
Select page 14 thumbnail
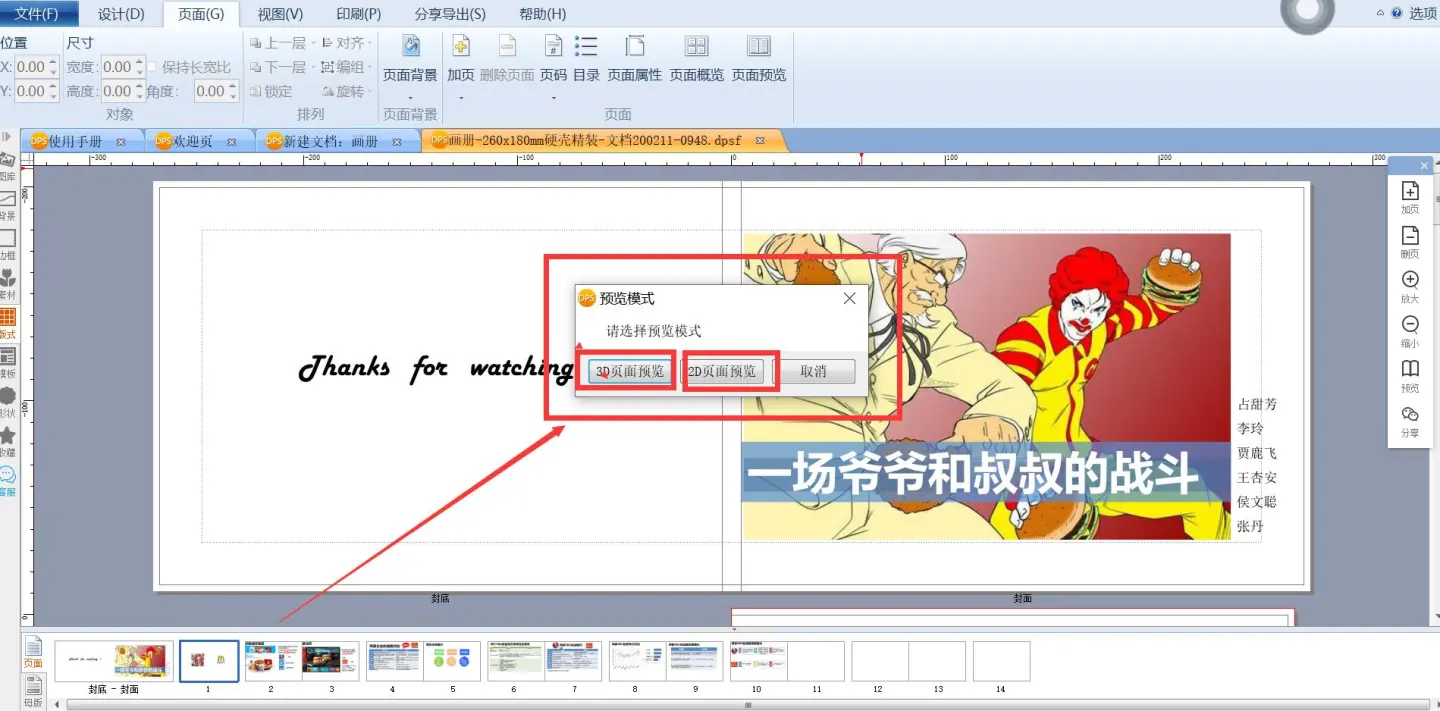coord(1001,661)
